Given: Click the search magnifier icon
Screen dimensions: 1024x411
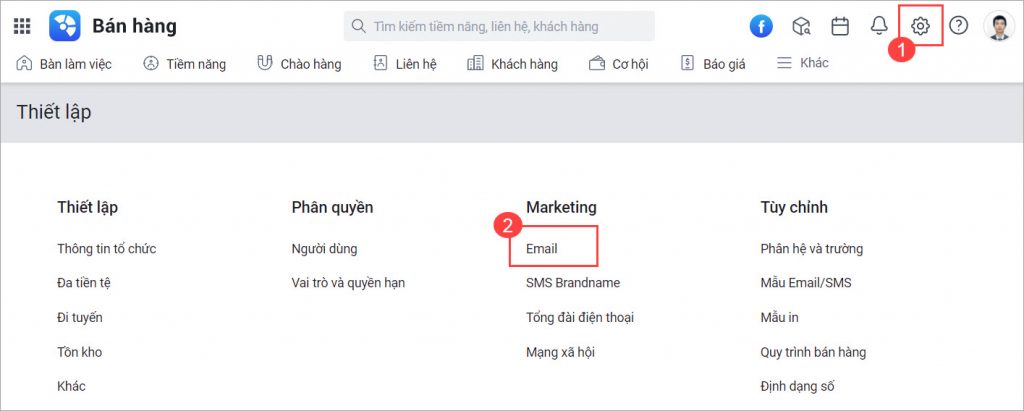Looking at the screenshot, I should click(358, 26).
